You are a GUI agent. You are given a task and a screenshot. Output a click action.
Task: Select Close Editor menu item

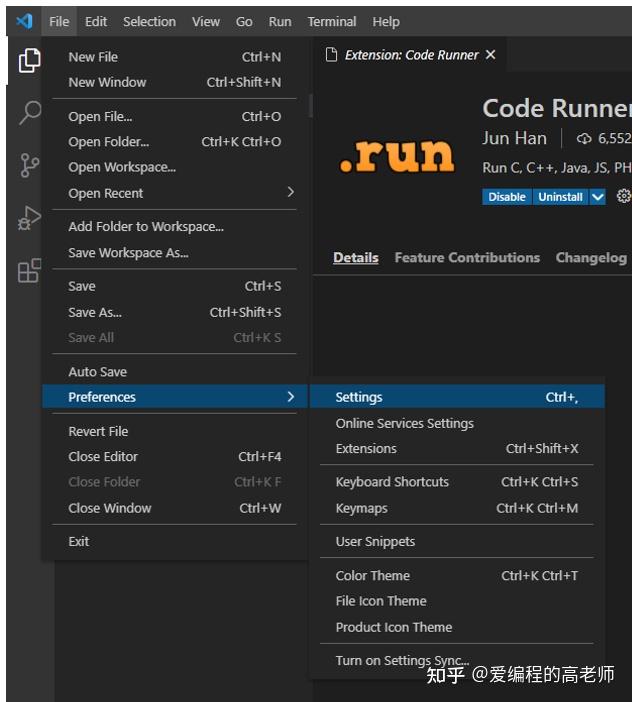point(175,456)
